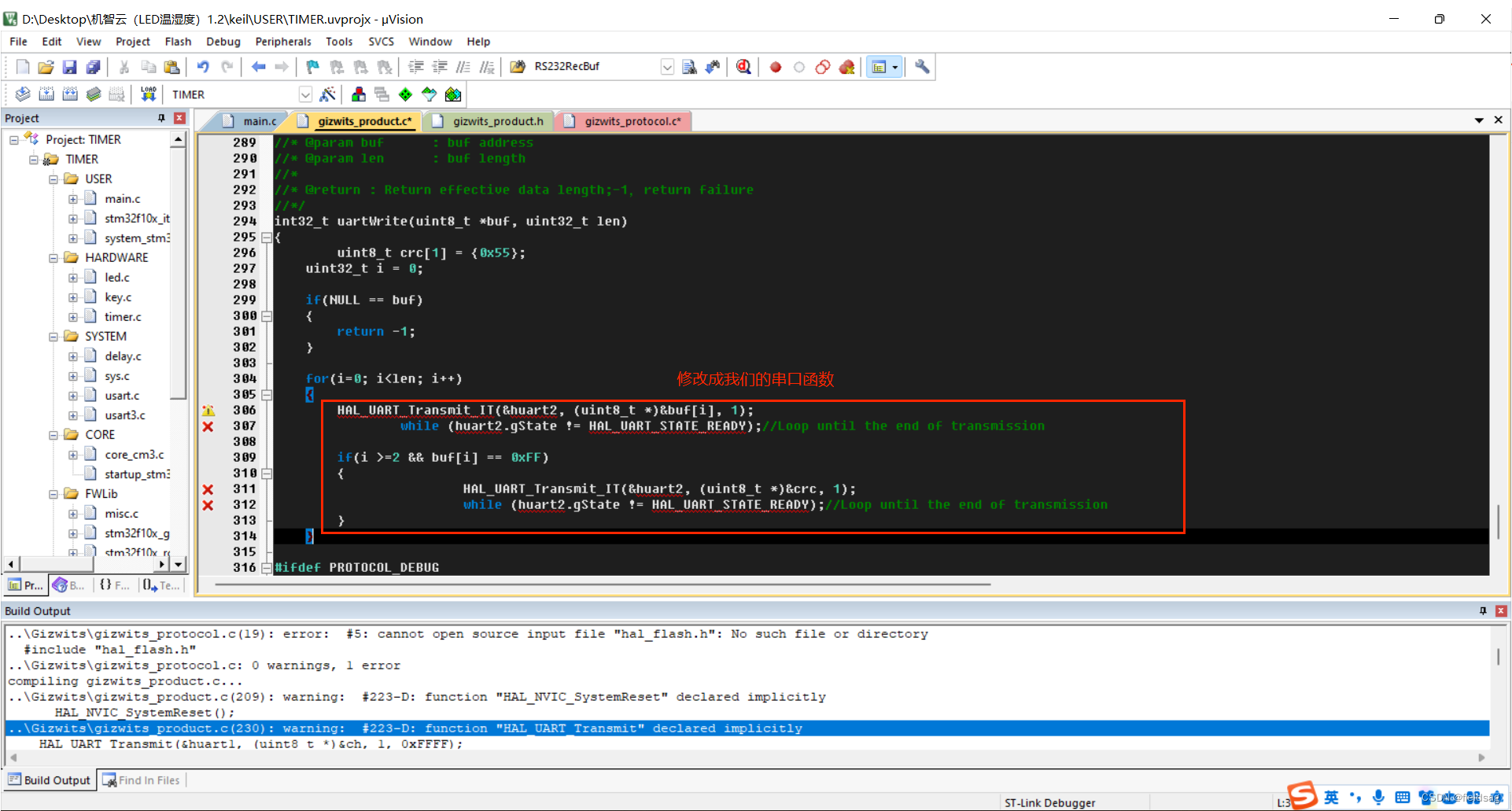This screenshot has height=811, width=1512.
Task: Click the Find icon beside search box
Action: (689, 67)
